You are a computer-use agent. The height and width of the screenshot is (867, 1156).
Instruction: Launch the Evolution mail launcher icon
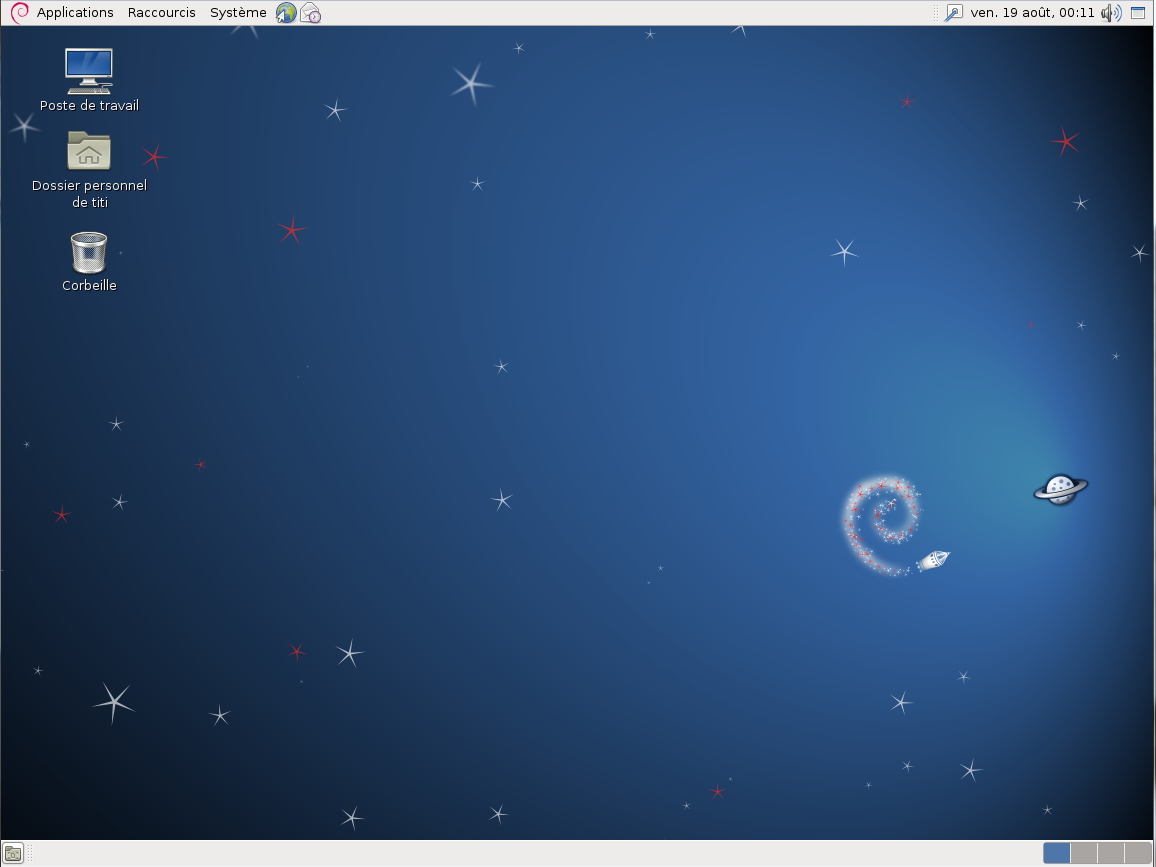[310, 13]
